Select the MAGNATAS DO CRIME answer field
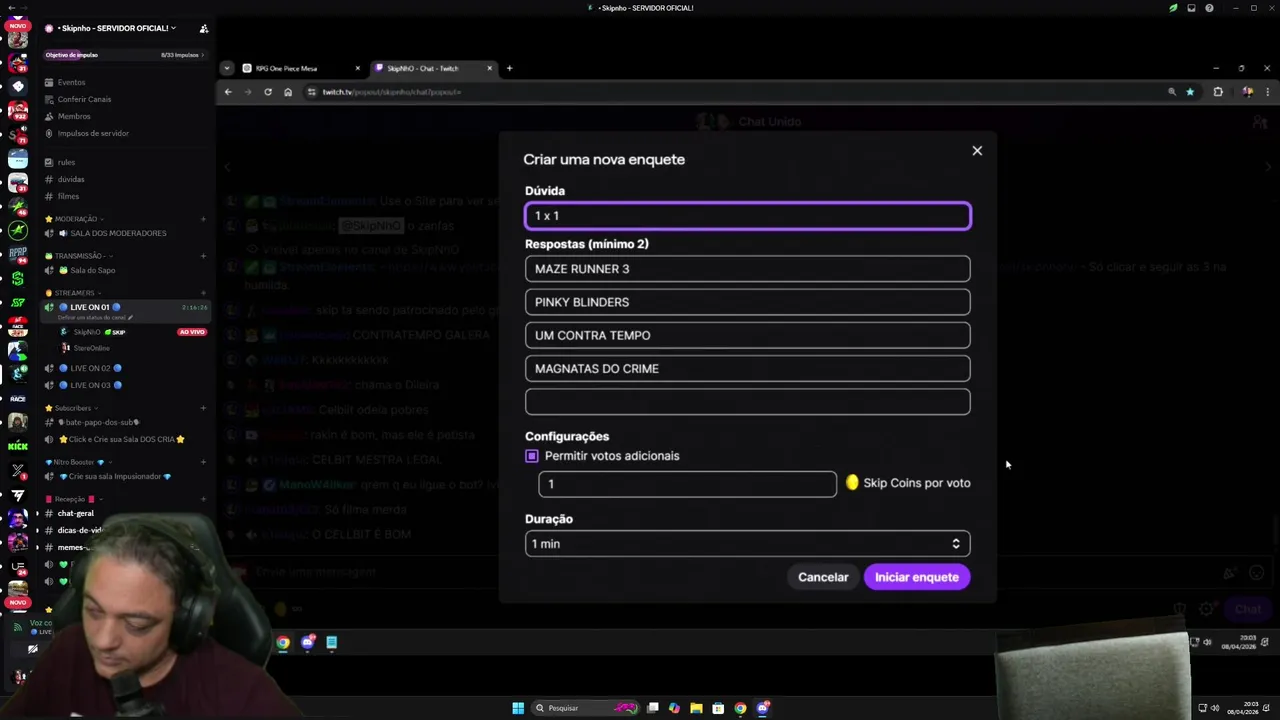Image resolution: width=1280 pixels, height=720 pixels. [747, 368]
